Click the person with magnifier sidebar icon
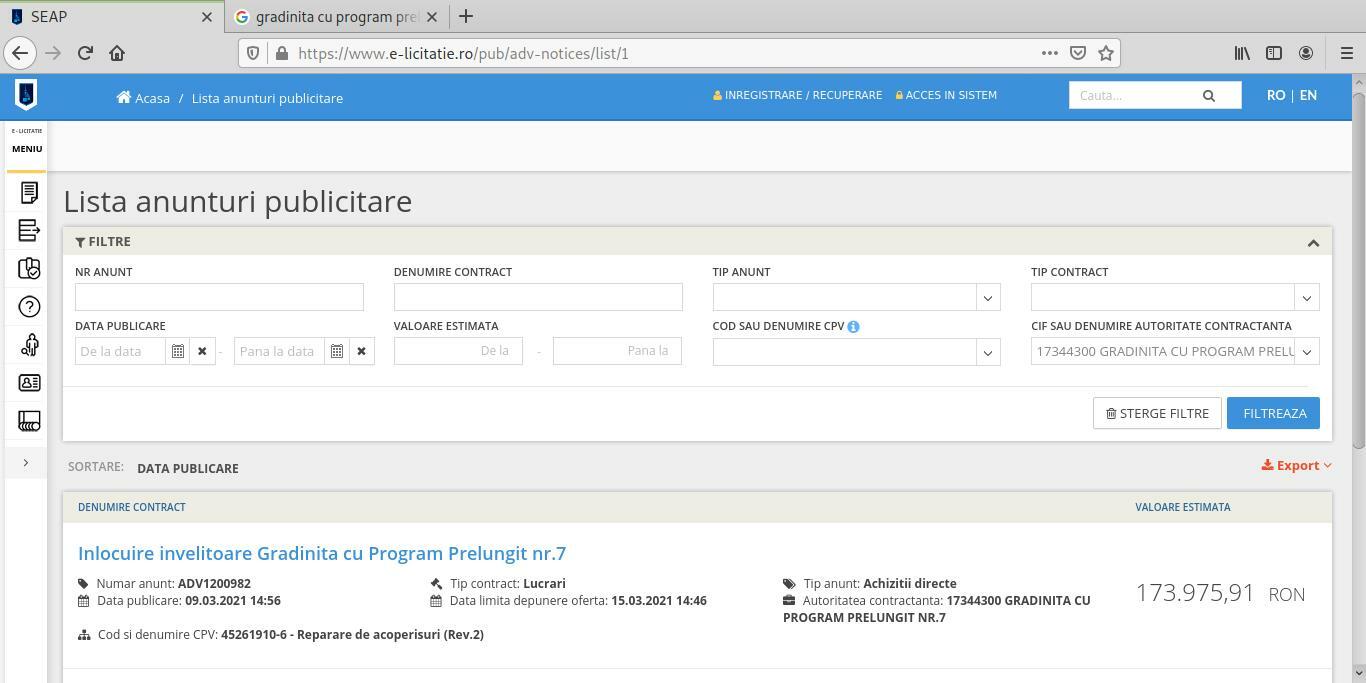The height and width of the screenshot is (683, 1366). pyautogui.click(x=29, y=345)
